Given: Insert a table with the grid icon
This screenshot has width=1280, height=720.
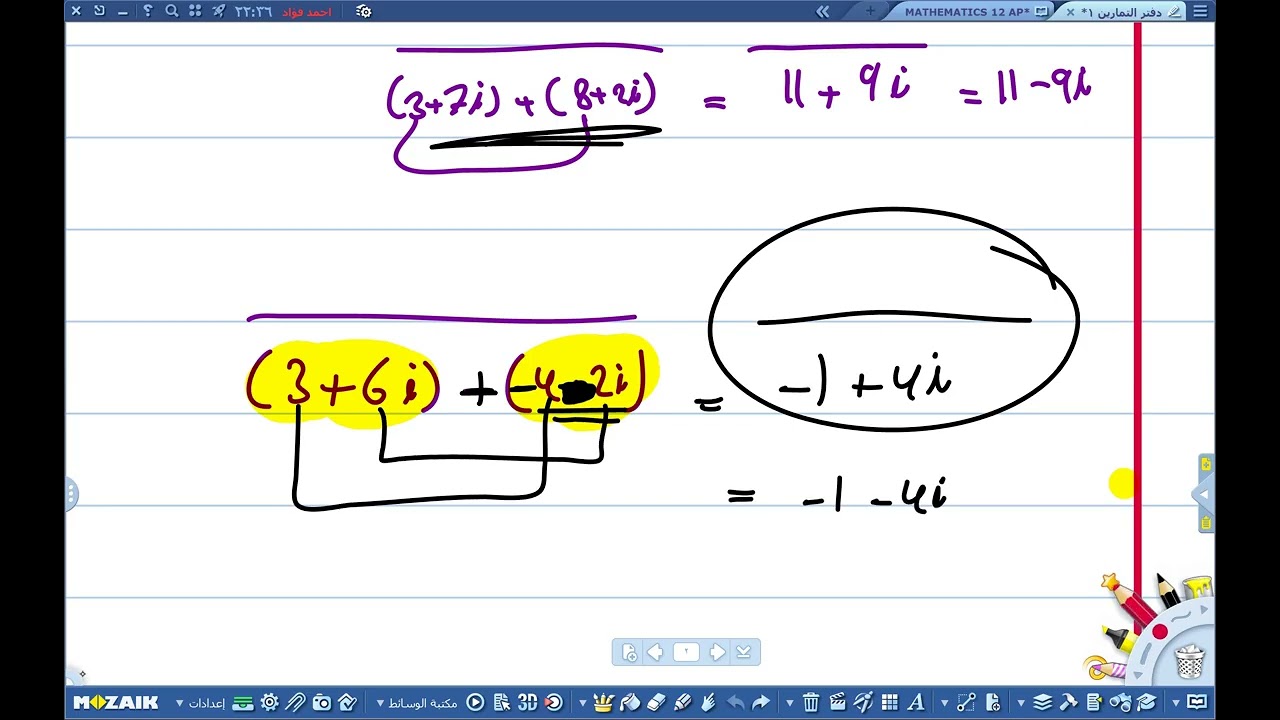Looking at the screenshot, I should pyautogui.click(x=889, y=703).
